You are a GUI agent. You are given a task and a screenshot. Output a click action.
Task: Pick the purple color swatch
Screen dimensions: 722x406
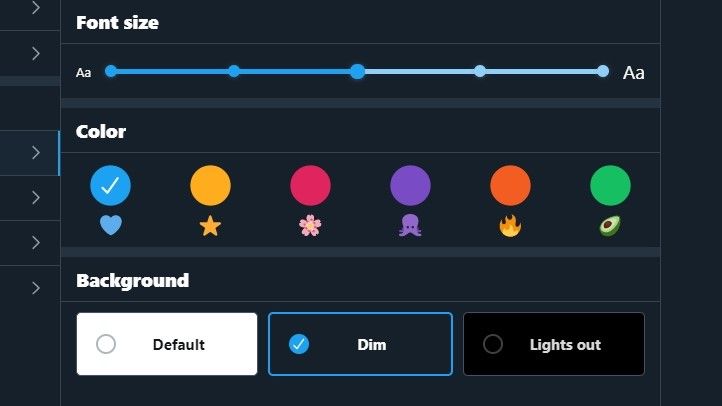click(410, 186)
